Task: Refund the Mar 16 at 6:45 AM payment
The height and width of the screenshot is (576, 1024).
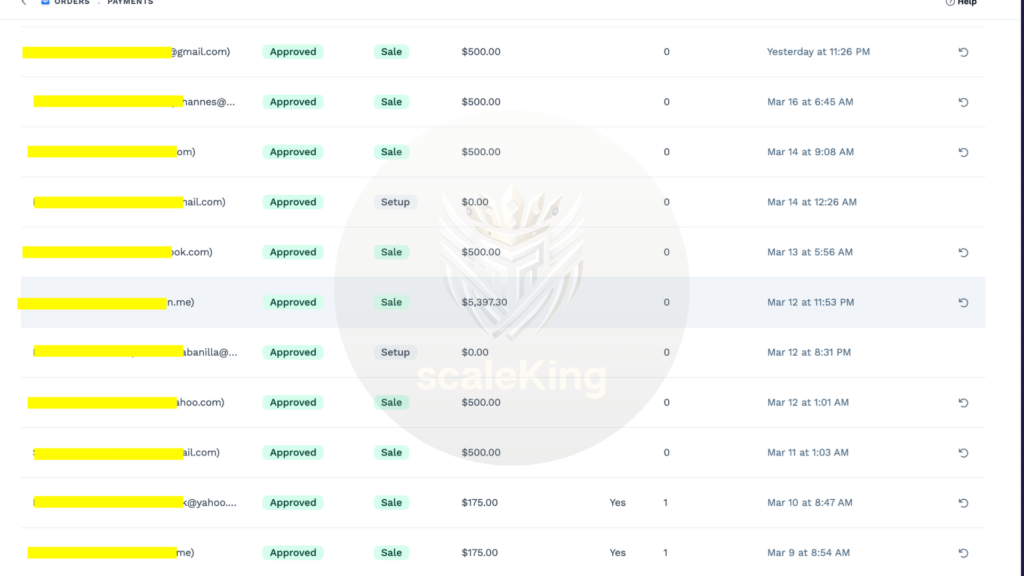Action: tap(963, 102)
